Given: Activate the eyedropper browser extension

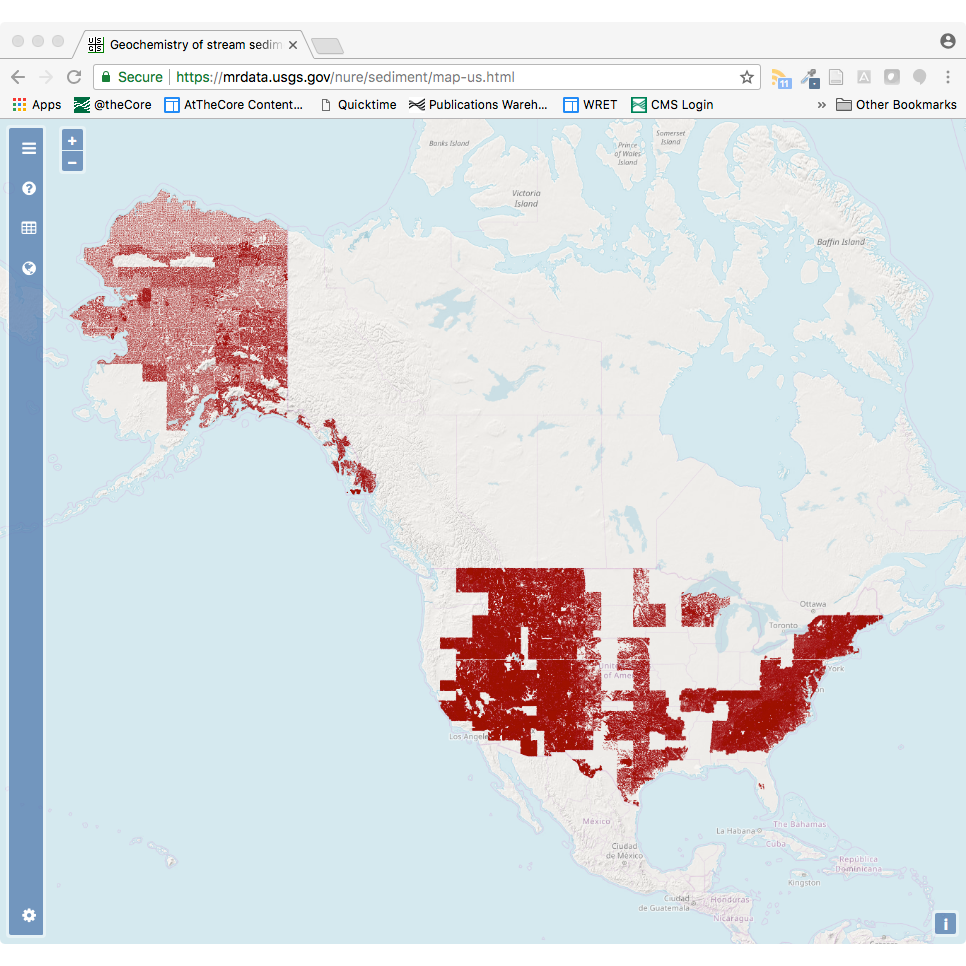Looking at the screenshot, I should [x=809, y=77].
